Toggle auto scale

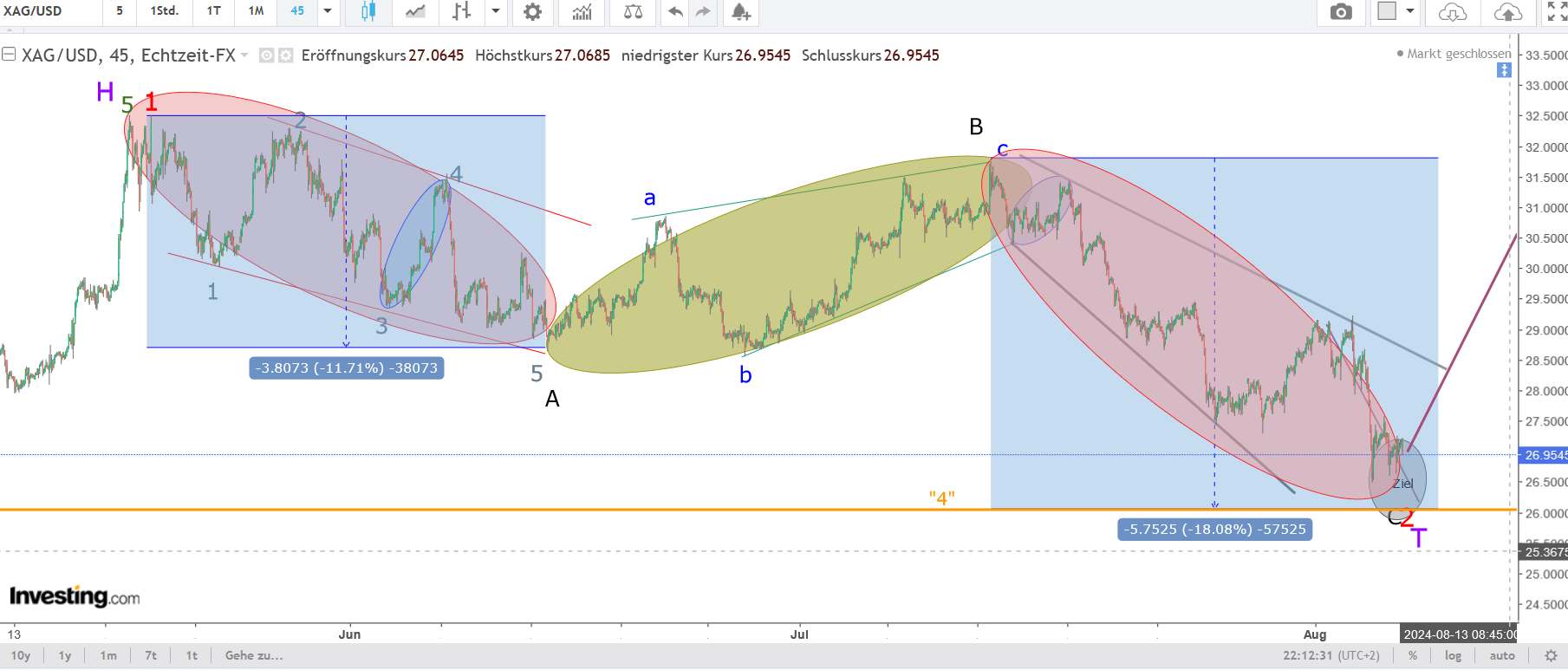click(1502, 655)
